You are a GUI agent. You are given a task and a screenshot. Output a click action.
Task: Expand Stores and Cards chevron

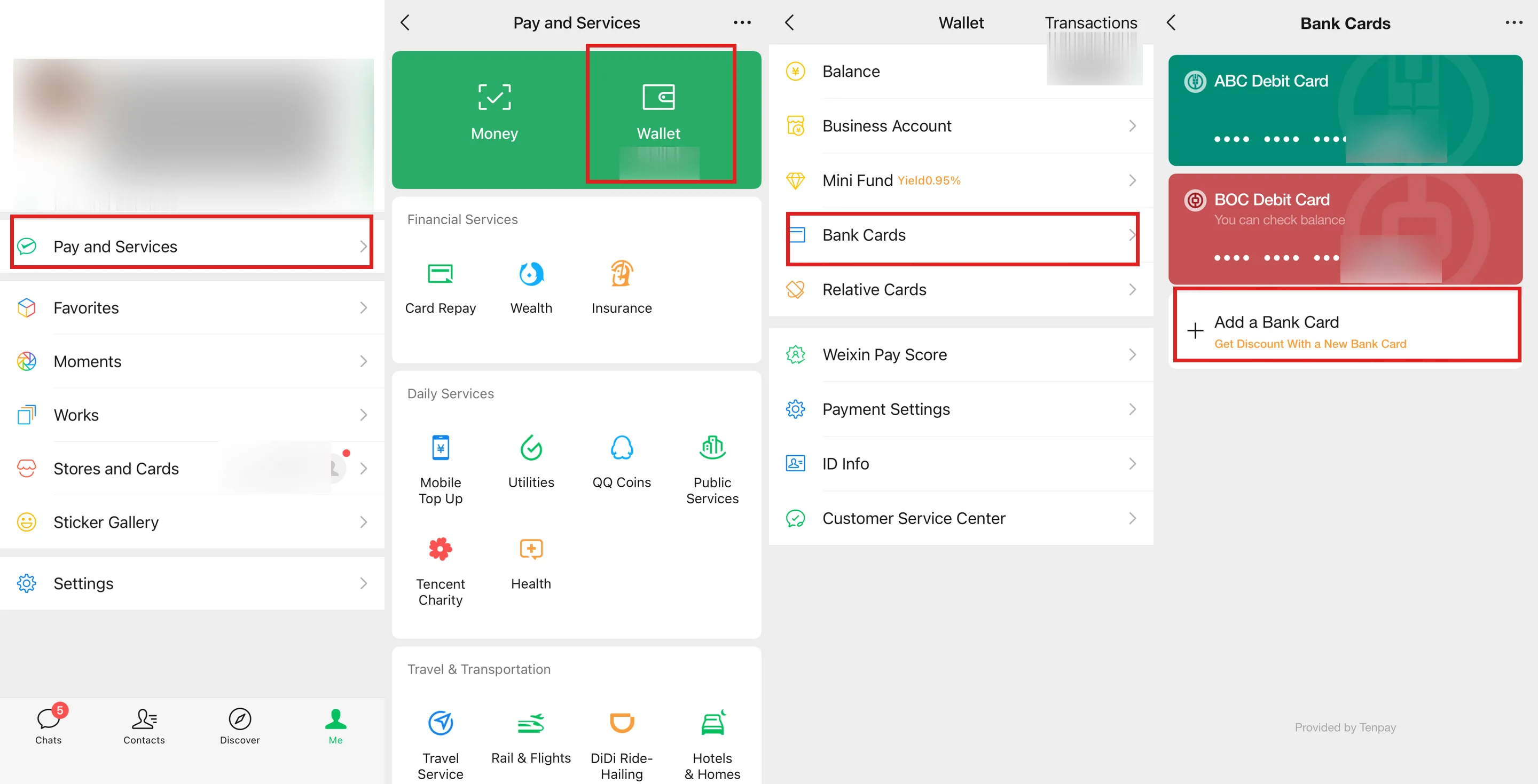coord(364,469)
